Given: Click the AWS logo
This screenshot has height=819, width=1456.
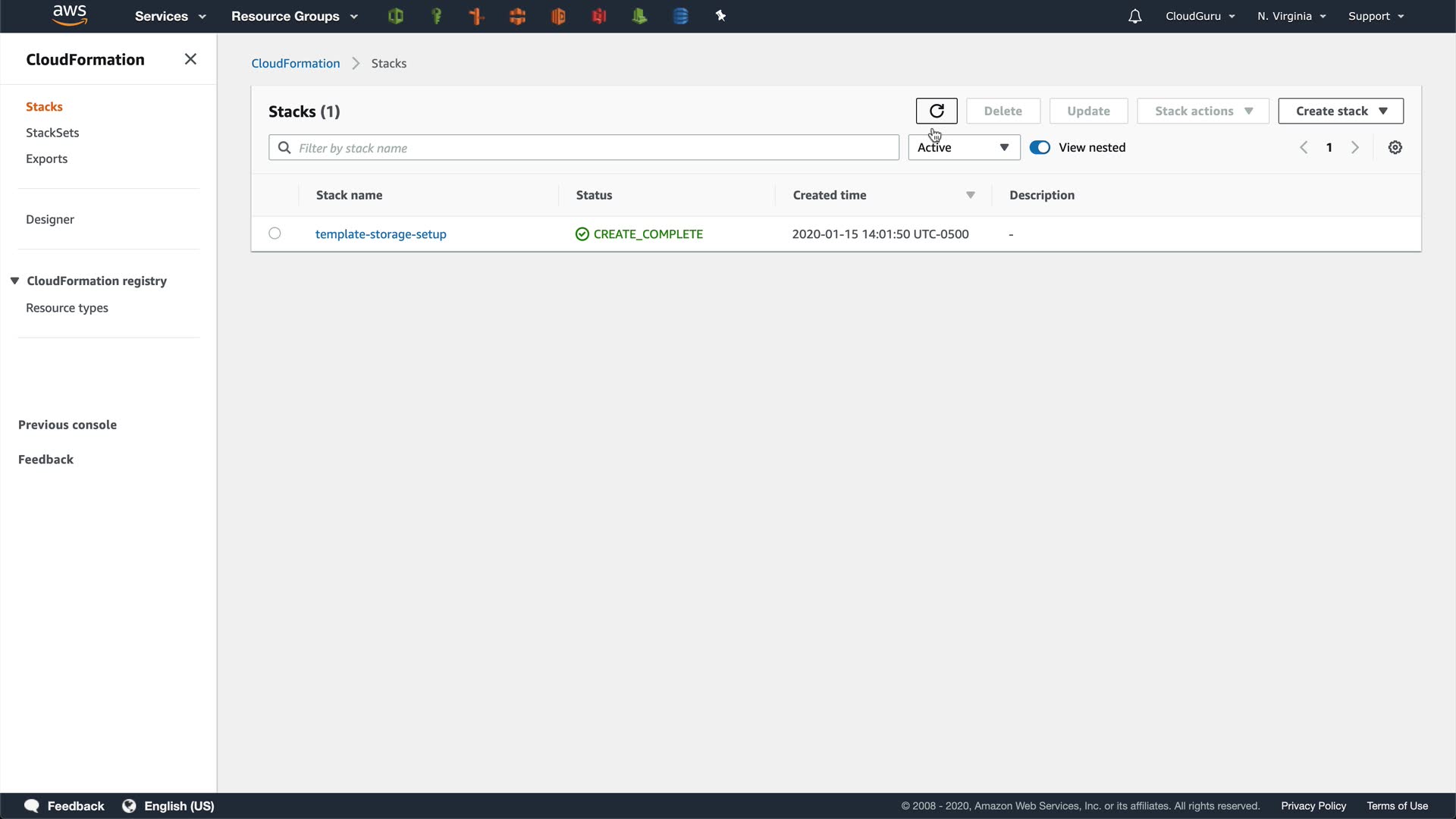Looking at the screenshot, I should tap(70, 15).
